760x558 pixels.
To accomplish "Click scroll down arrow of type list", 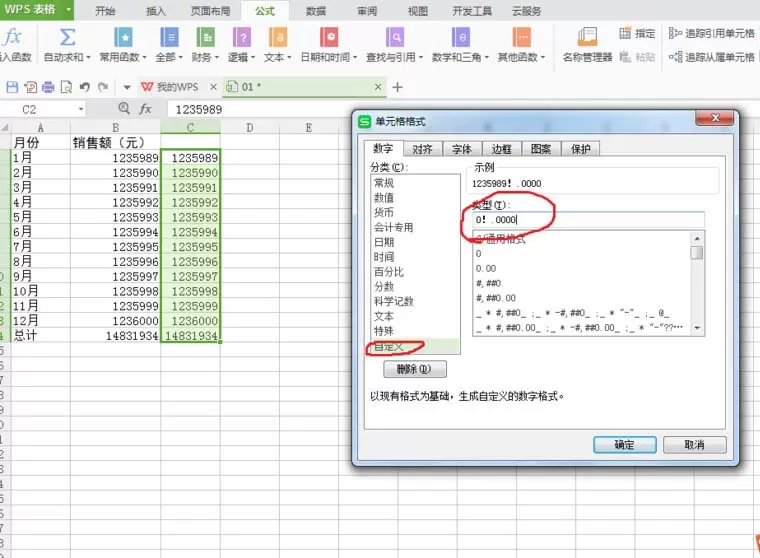I will click(697, 328).
